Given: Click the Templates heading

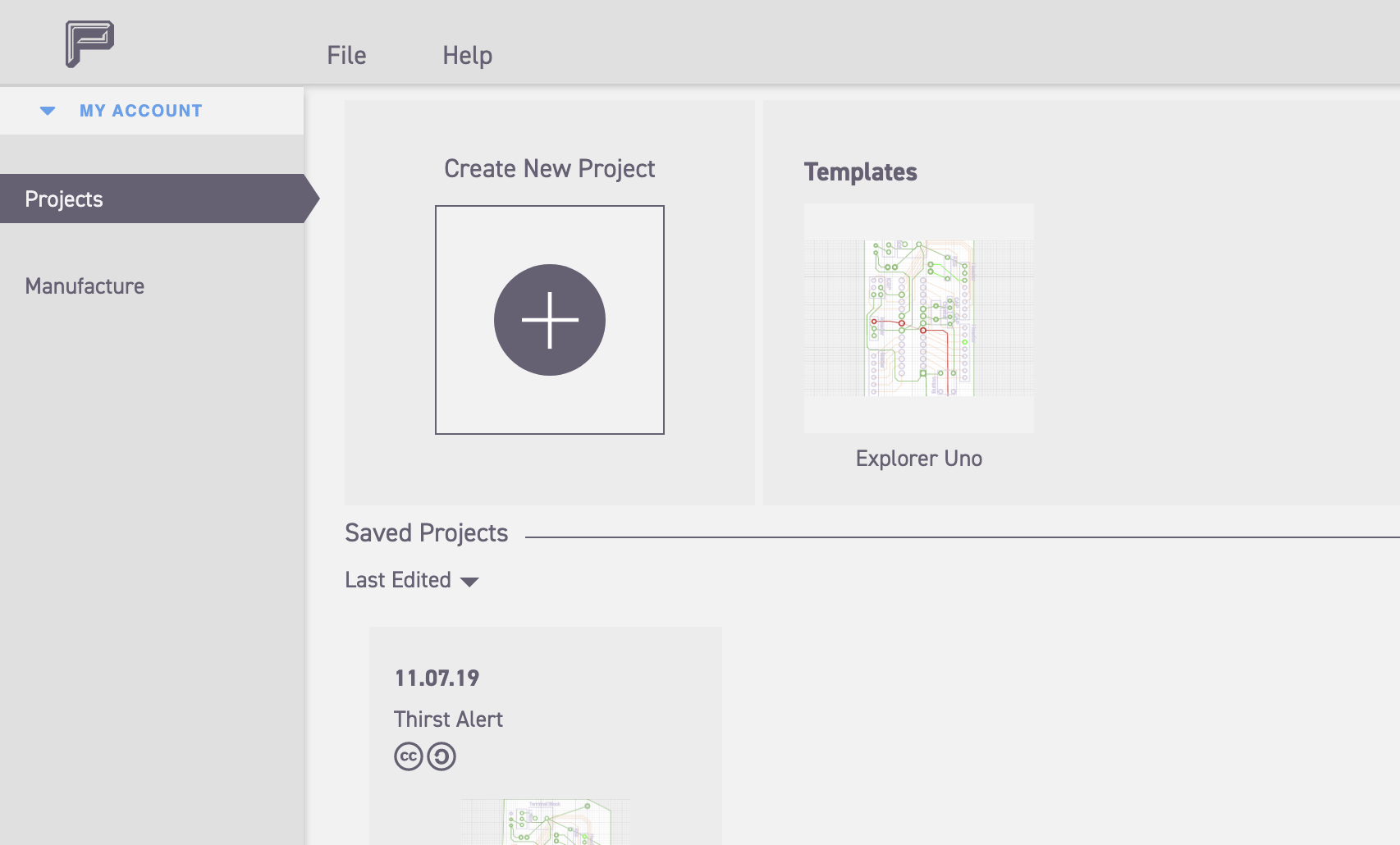Looking at the screenshot, I should pyautogui.click(x=860, y=171).
